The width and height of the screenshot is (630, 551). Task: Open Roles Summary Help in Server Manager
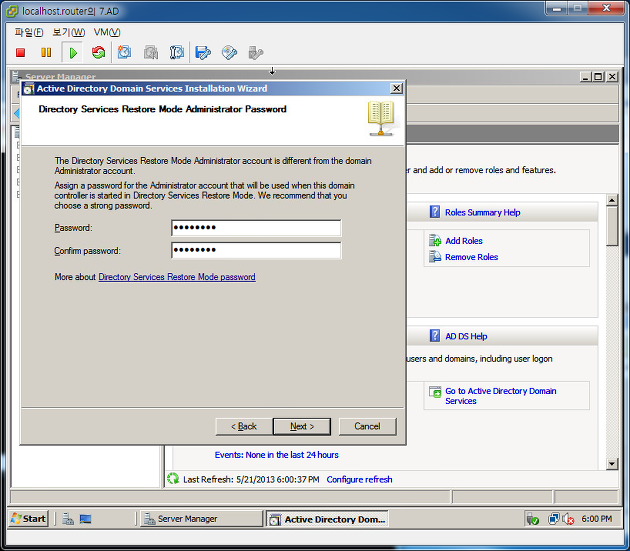(483, 213)
